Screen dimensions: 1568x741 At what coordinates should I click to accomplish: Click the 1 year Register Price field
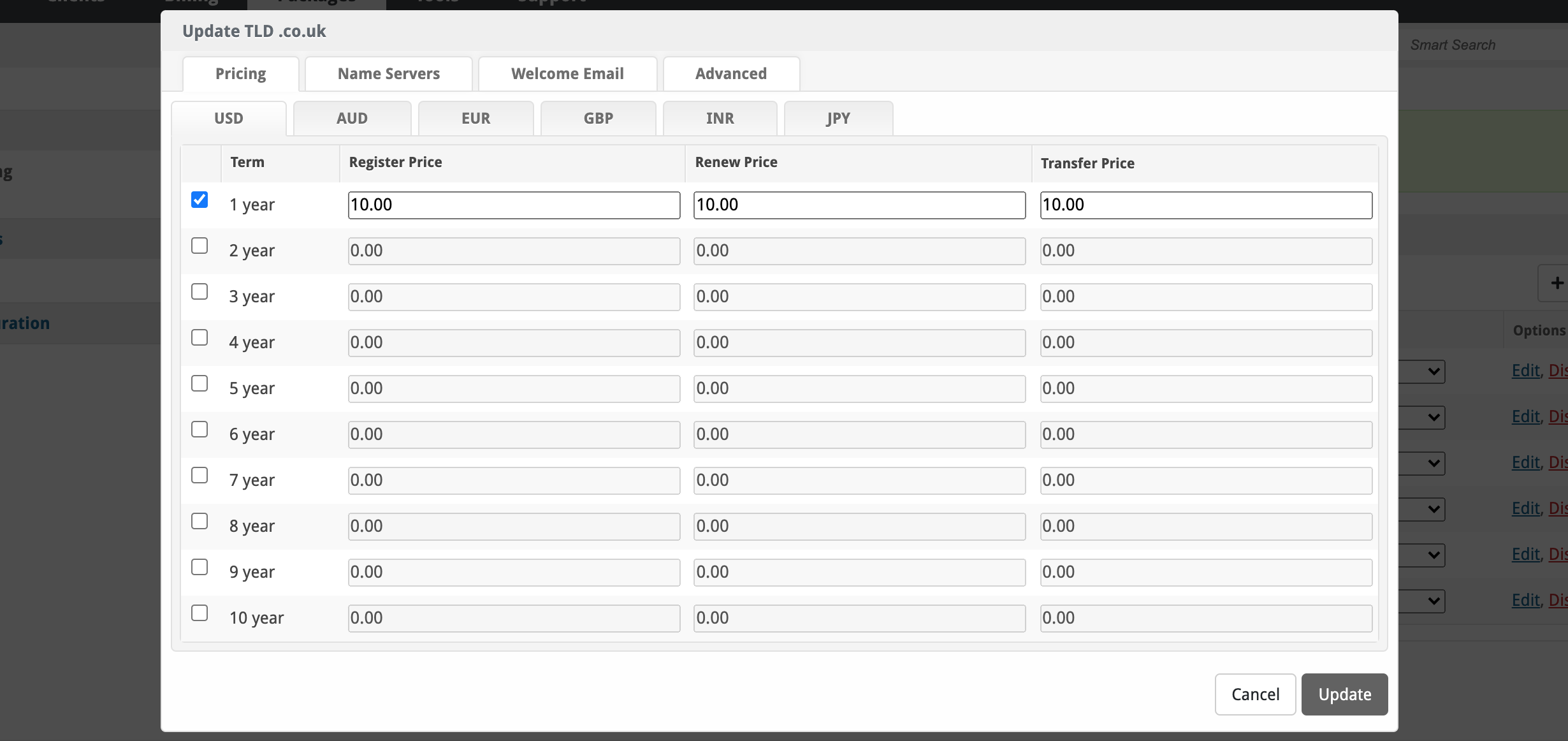514,205
